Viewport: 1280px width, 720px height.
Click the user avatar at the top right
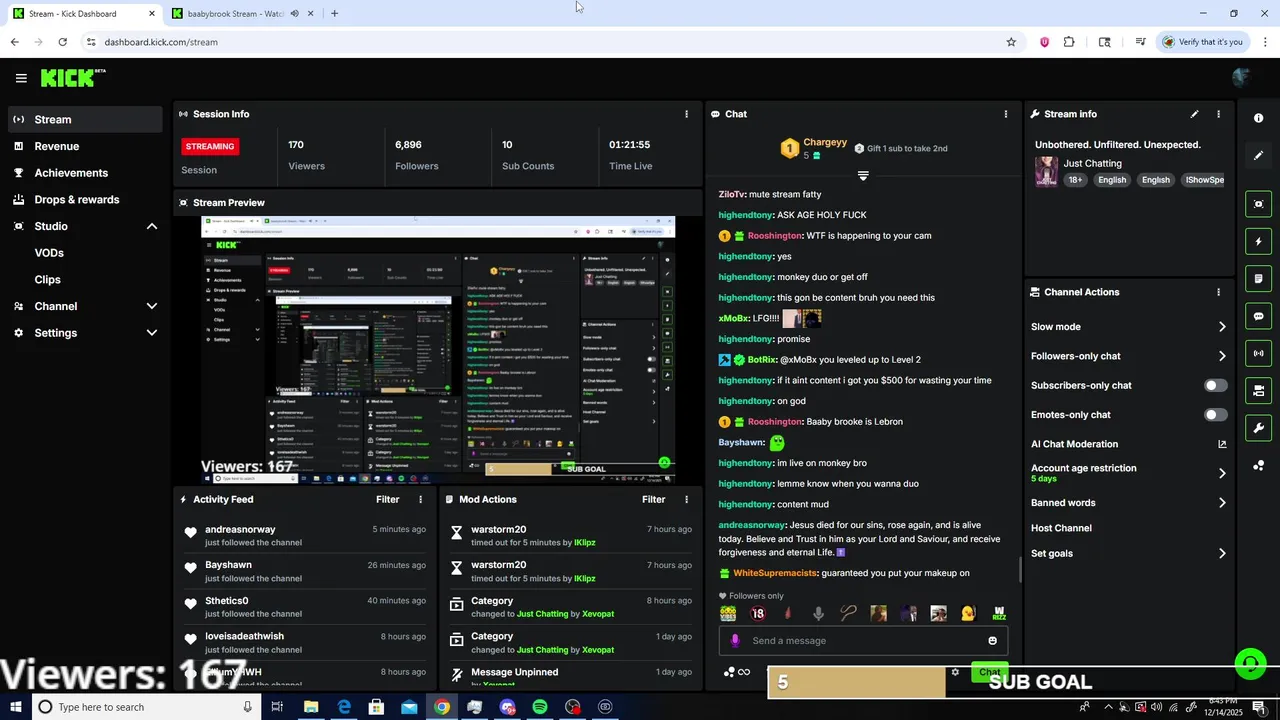1242,78
